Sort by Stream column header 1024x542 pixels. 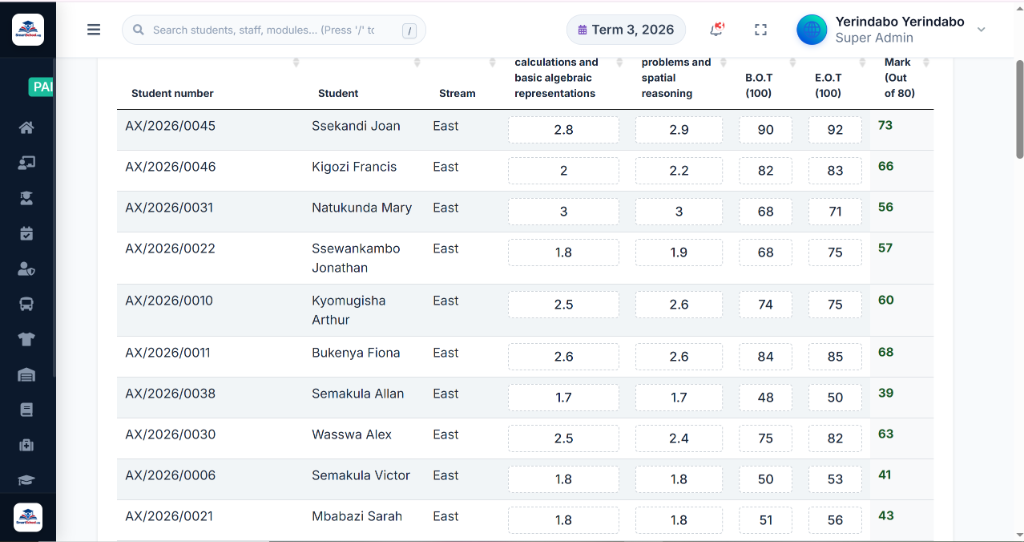(x=457, y=93)
